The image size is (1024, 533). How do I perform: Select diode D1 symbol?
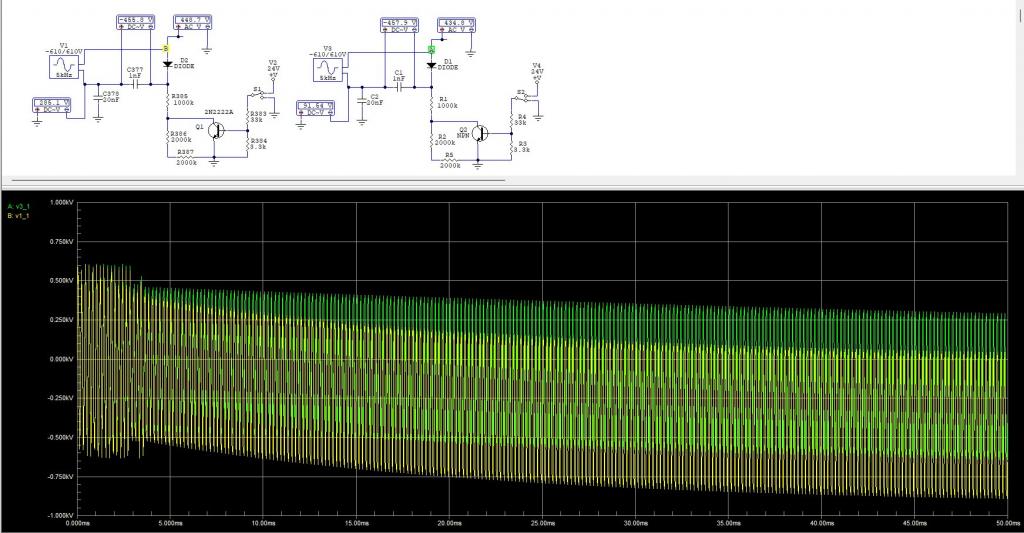click(431, 65)
